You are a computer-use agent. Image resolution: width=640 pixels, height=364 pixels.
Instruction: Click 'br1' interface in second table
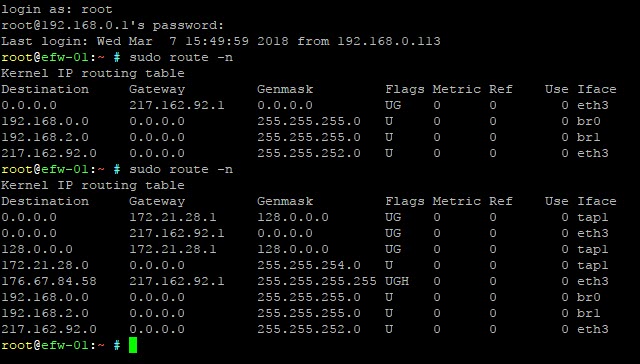pyautogui.click(x=589, y=313)
